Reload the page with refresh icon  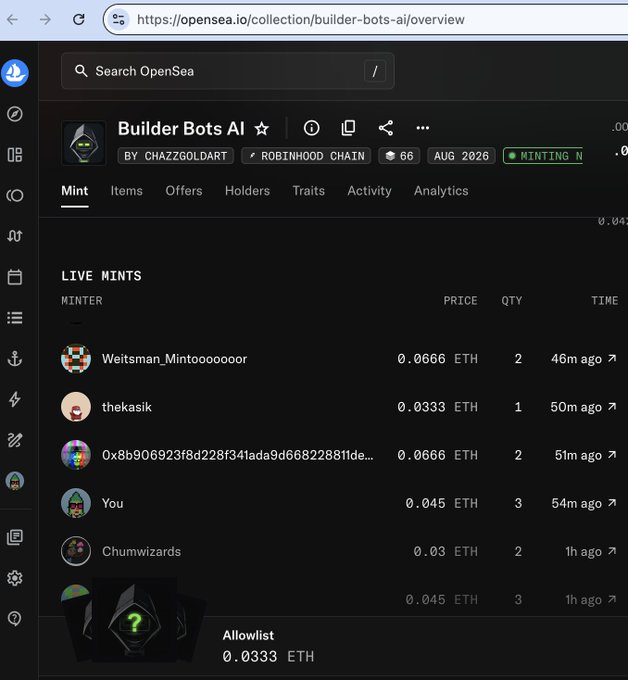pyautogui.click(x=78, y=20)
